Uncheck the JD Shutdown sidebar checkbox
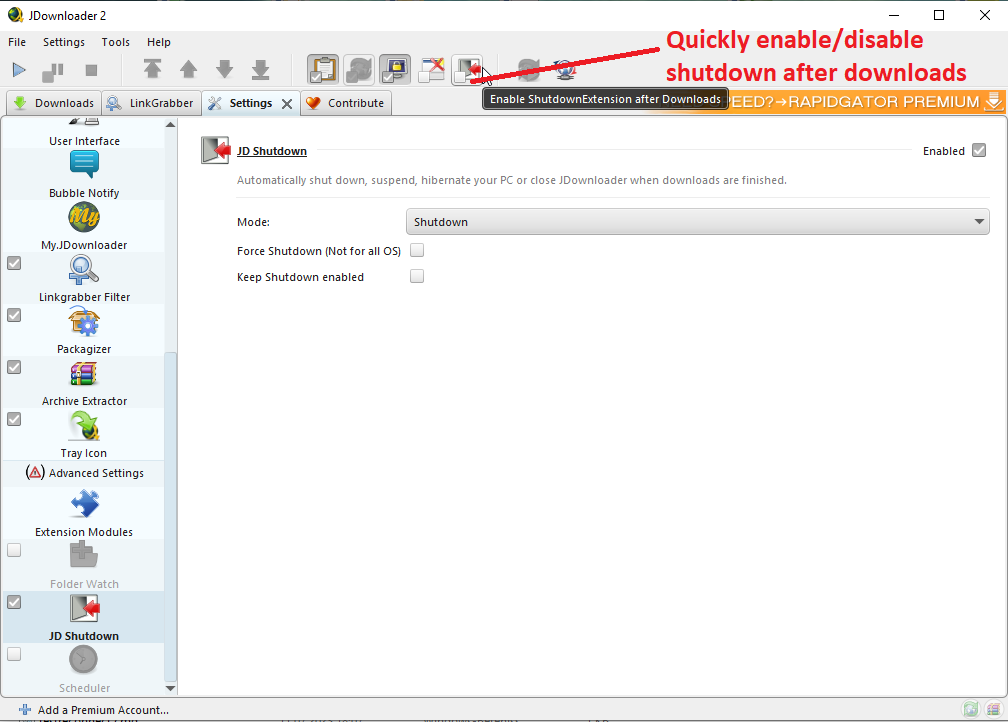The height and width of the screenshot is (722, 1008). point(14,602)
